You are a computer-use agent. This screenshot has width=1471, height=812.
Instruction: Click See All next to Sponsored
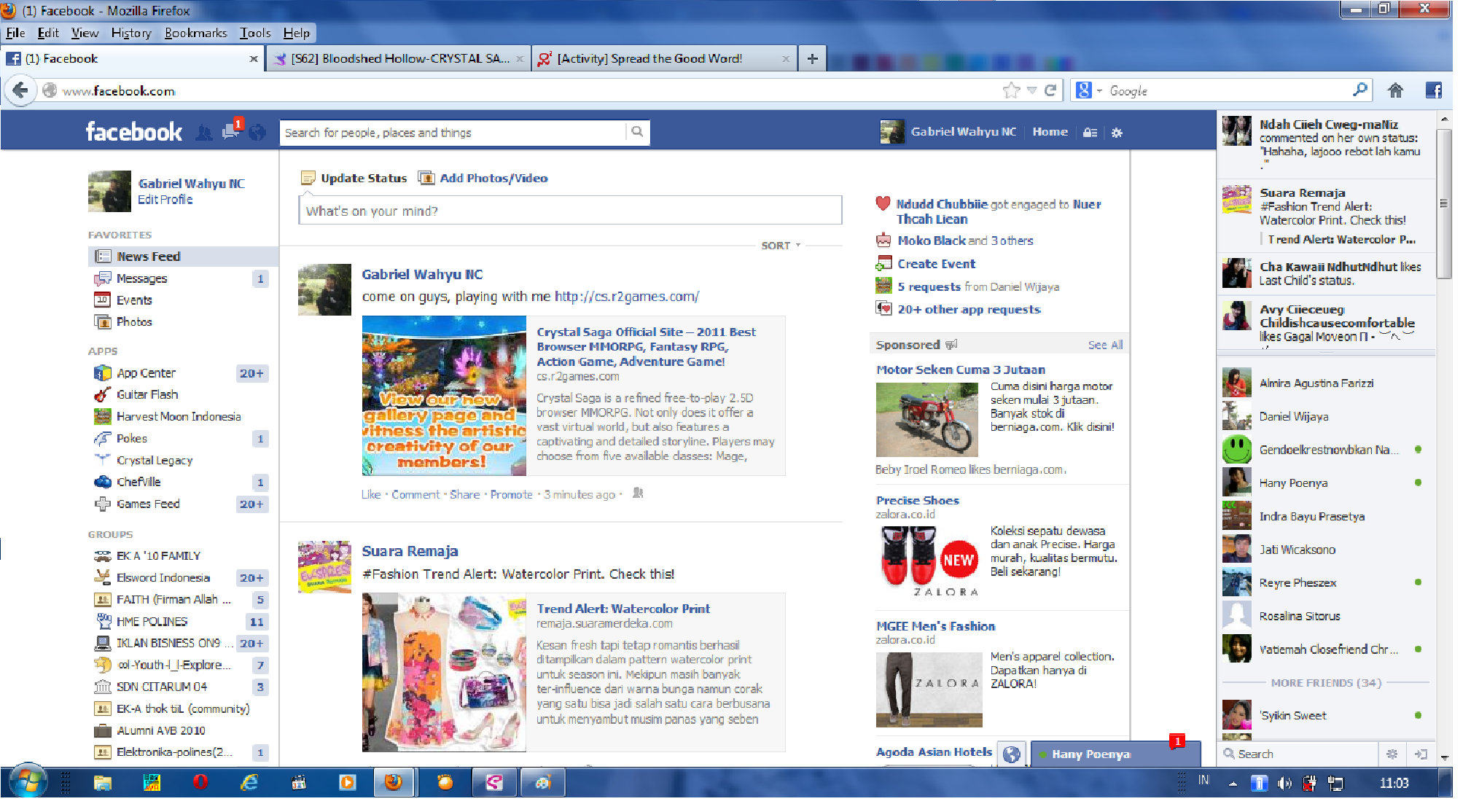pos(1105,345)
